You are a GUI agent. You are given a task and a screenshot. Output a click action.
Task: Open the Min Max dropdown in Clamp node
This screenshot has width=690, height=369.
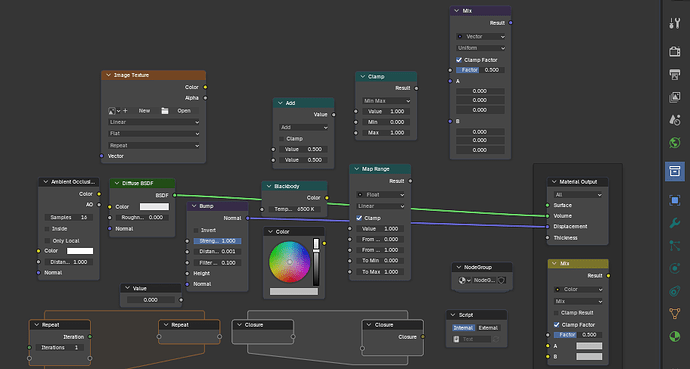click(x=386, y=101)
